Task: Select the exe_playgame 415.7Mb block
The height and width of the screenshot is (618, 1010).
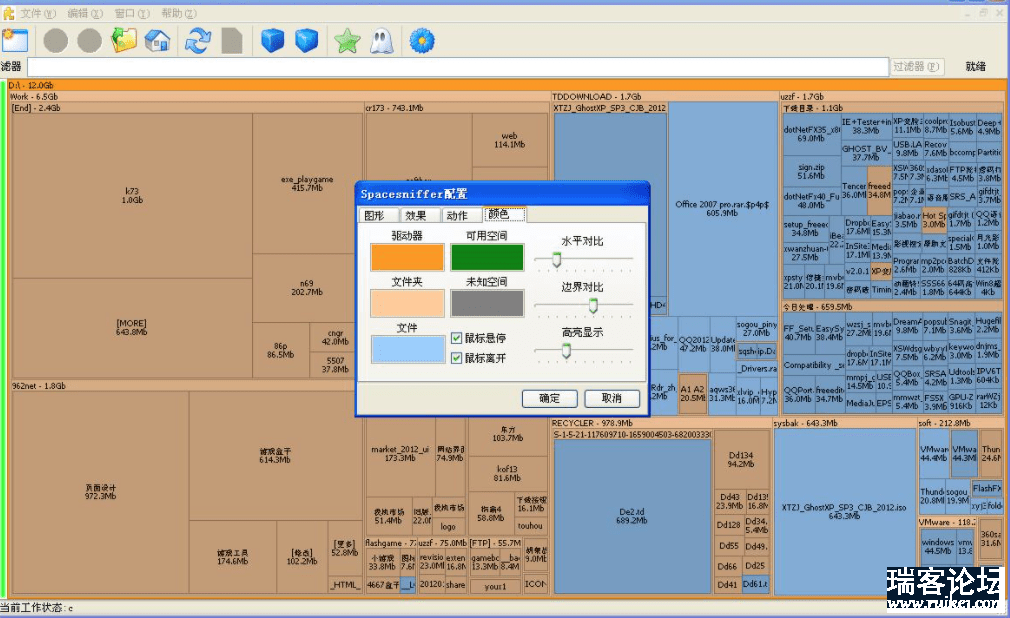Action: (x=307, y=184)
